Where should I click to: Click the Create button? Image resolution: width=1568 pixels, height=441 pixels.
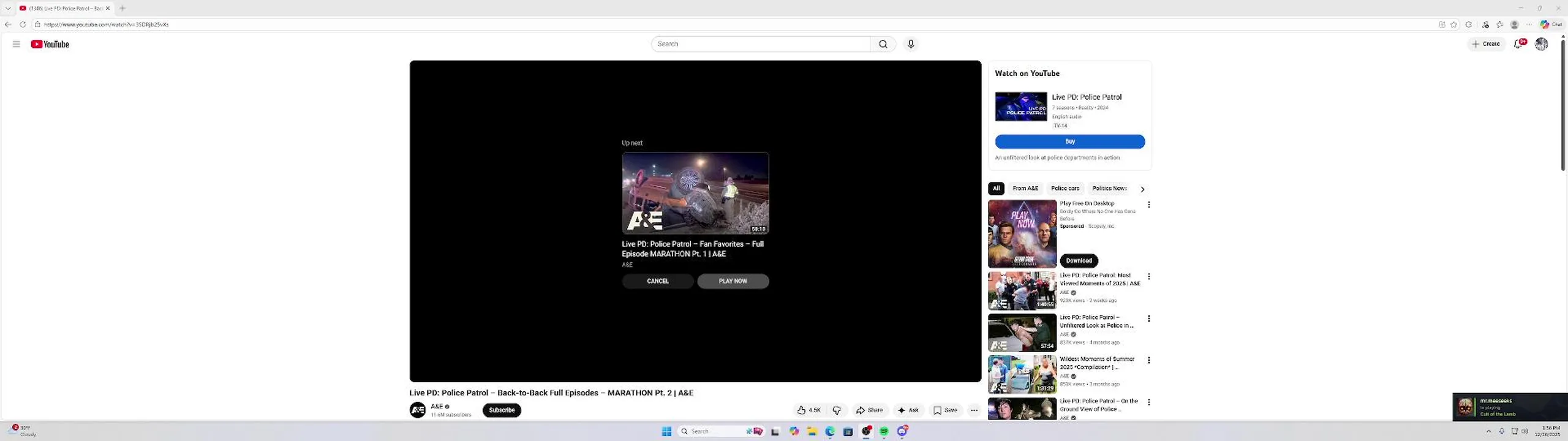click(x=1486, y=43)
